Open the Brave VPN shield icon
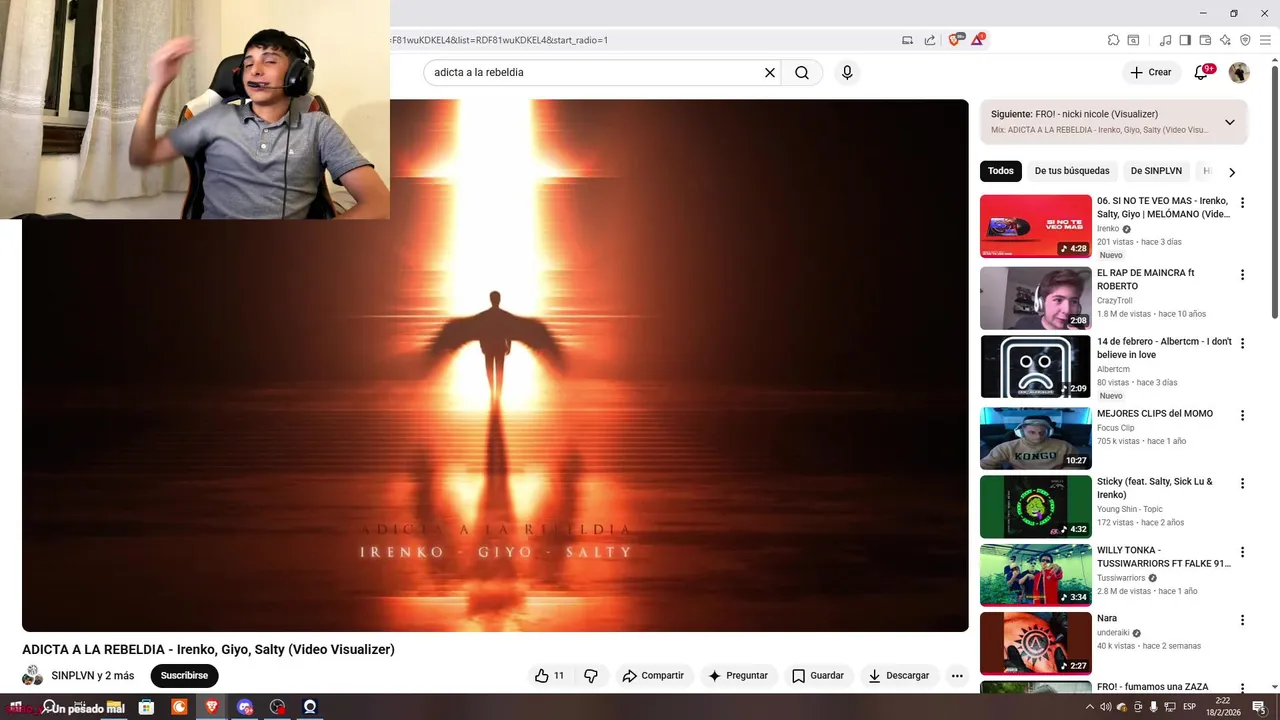This screenshot has width=1280, height=720. point(1245,40)
